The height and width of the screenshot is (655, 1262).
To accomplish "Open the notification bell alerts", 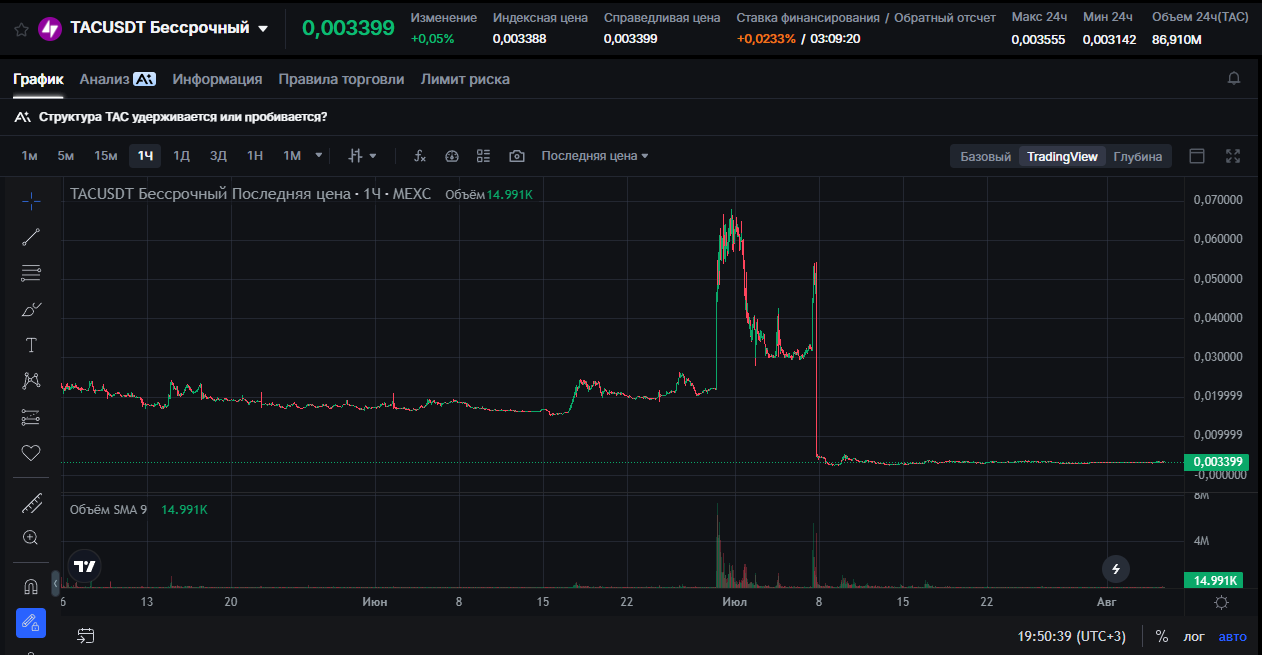I will coord(1234,78).
